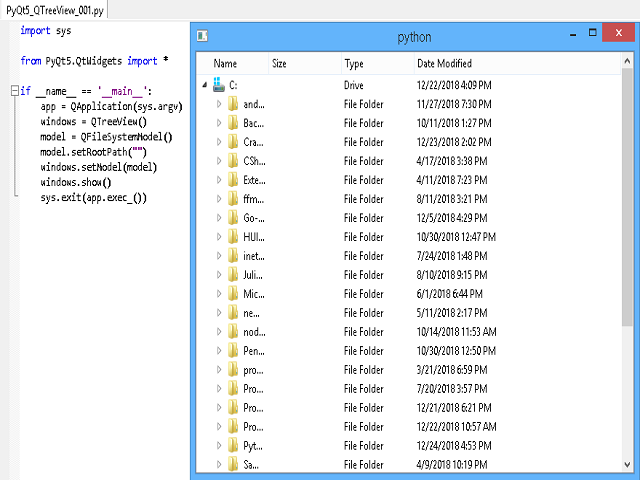Switch to PyQt5_QTreeView_001.py editor tab
This screenshot has height=480, width=640.
(54, 10)
